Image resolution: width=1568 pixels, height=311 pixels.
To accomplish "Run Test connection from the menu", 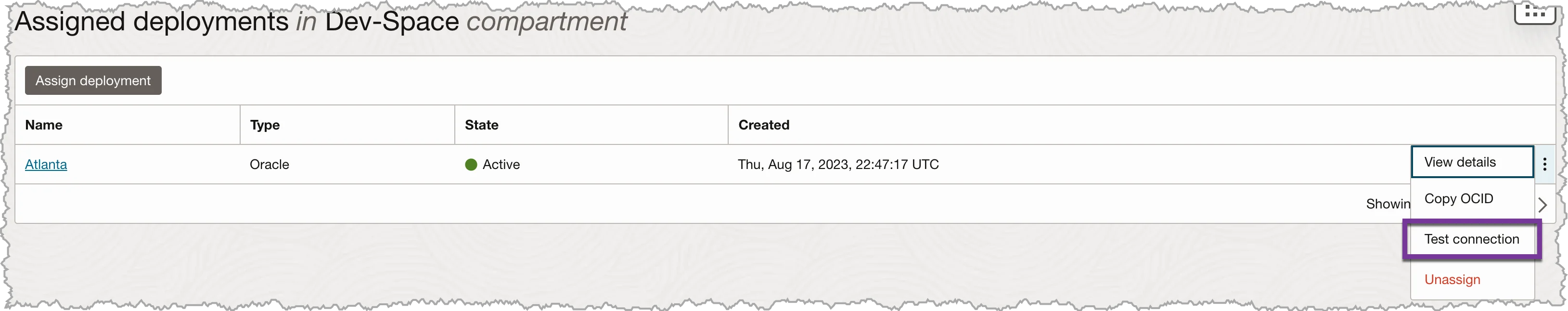I will (x=1472, y=239).
